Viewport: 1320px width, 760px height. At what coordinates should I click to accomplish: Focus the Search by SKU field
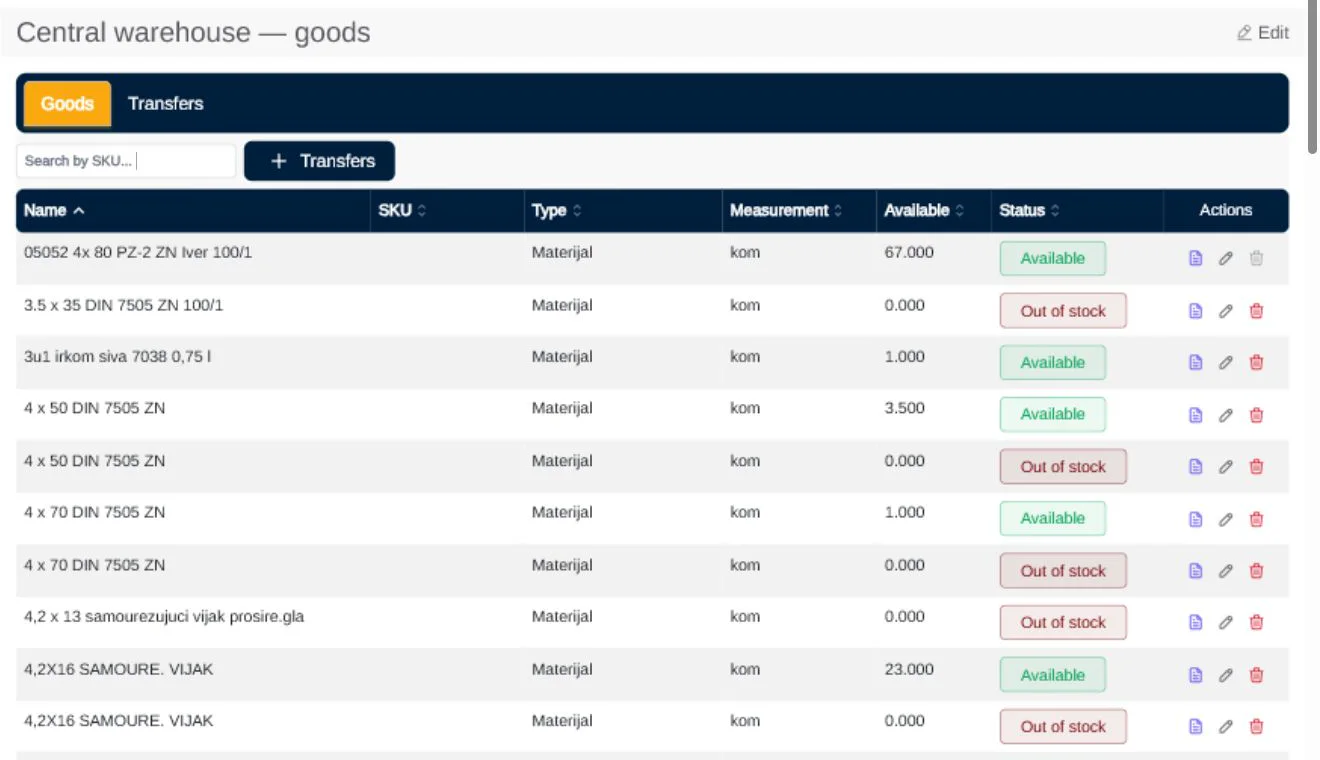coord(126,161)
